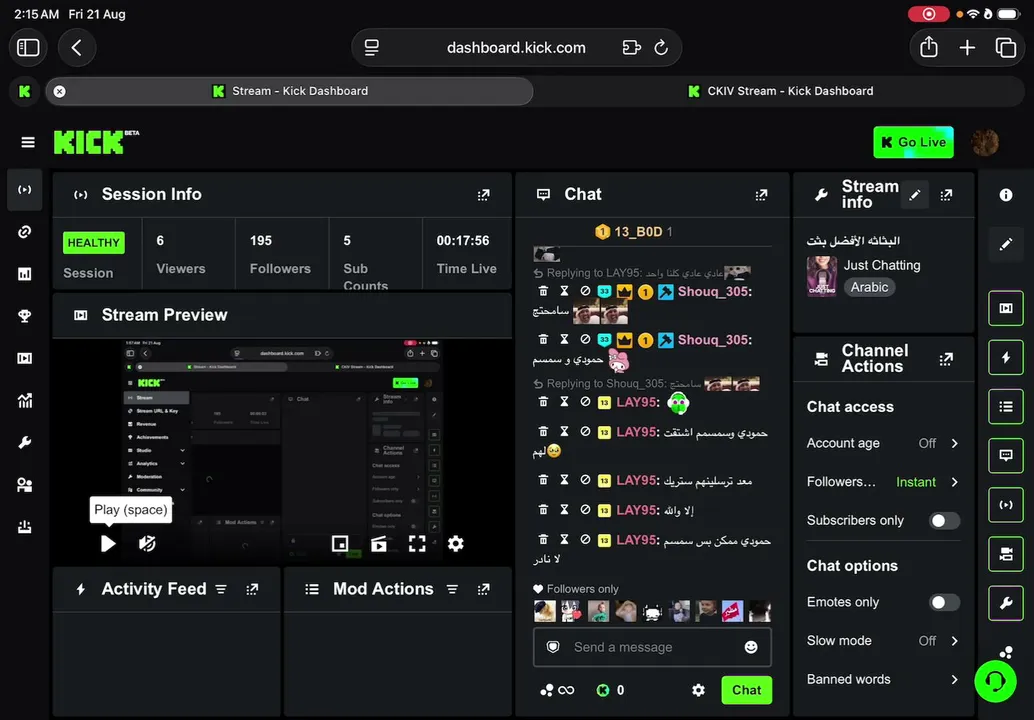Pop out the Activity Feed panel

tap(252, 589)
